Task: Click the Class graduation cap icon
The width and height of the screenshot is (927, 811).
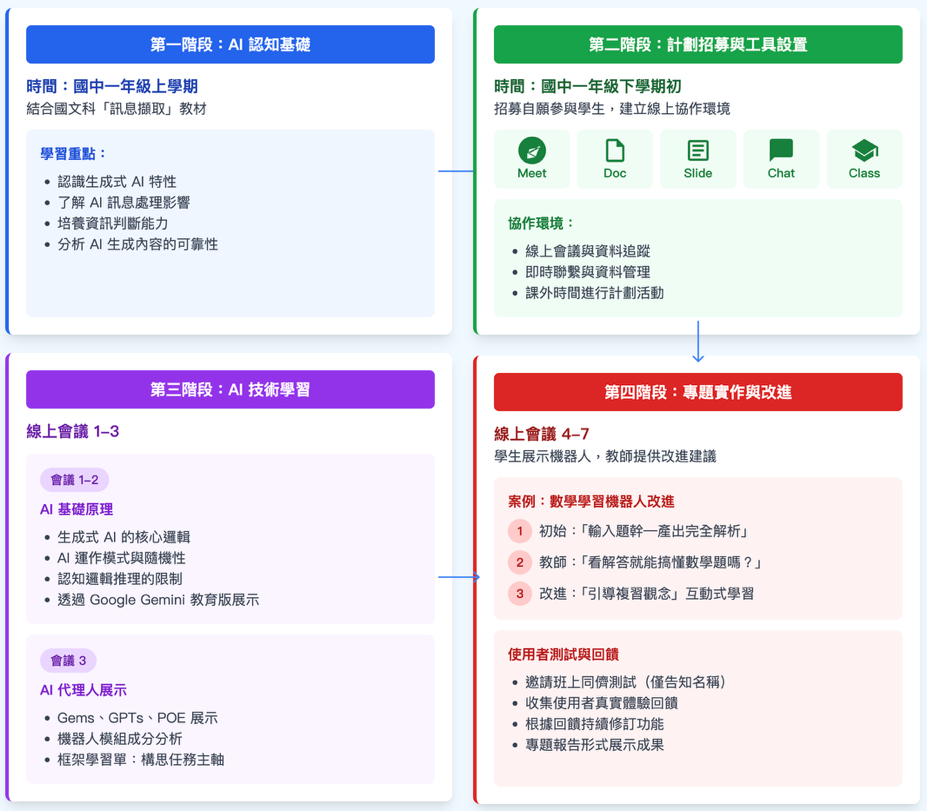Action: click(x=864, y=150)
